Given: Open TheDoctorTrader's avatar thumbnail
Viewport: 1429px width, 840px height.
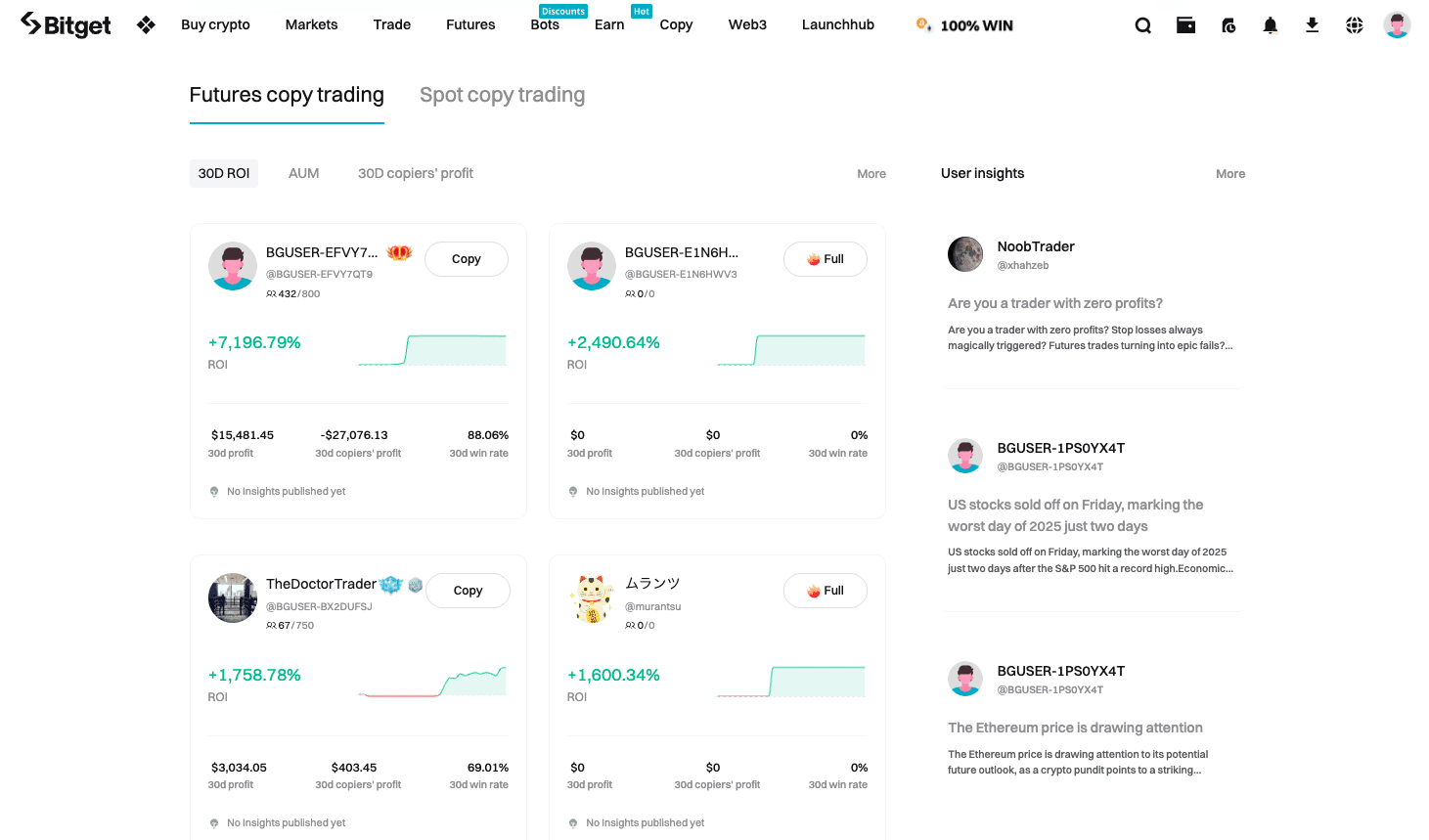Looking at the screenshot, I should pyautogui.click(x=233, y=597).
